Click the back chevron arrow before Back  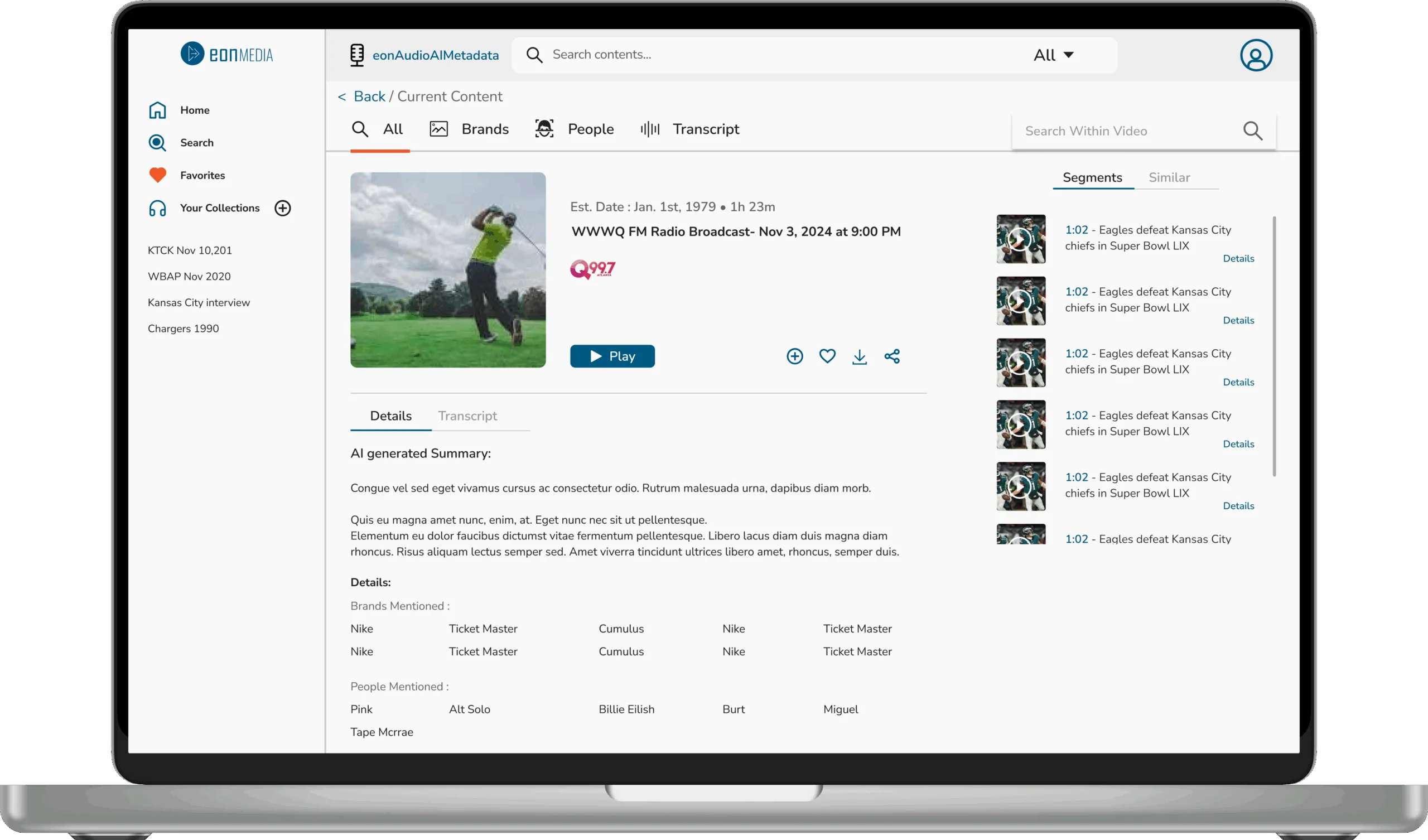342,97
